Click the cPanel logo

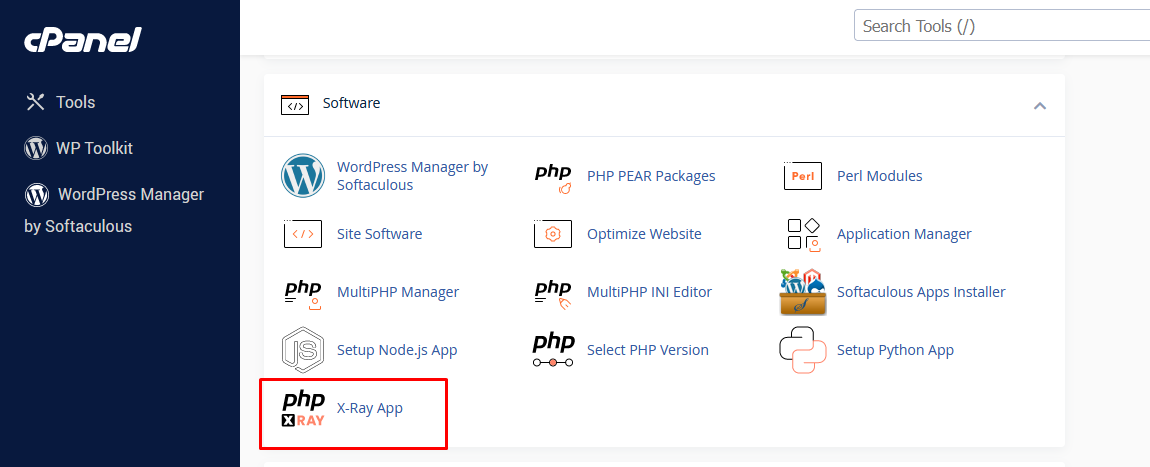(83, 40)
